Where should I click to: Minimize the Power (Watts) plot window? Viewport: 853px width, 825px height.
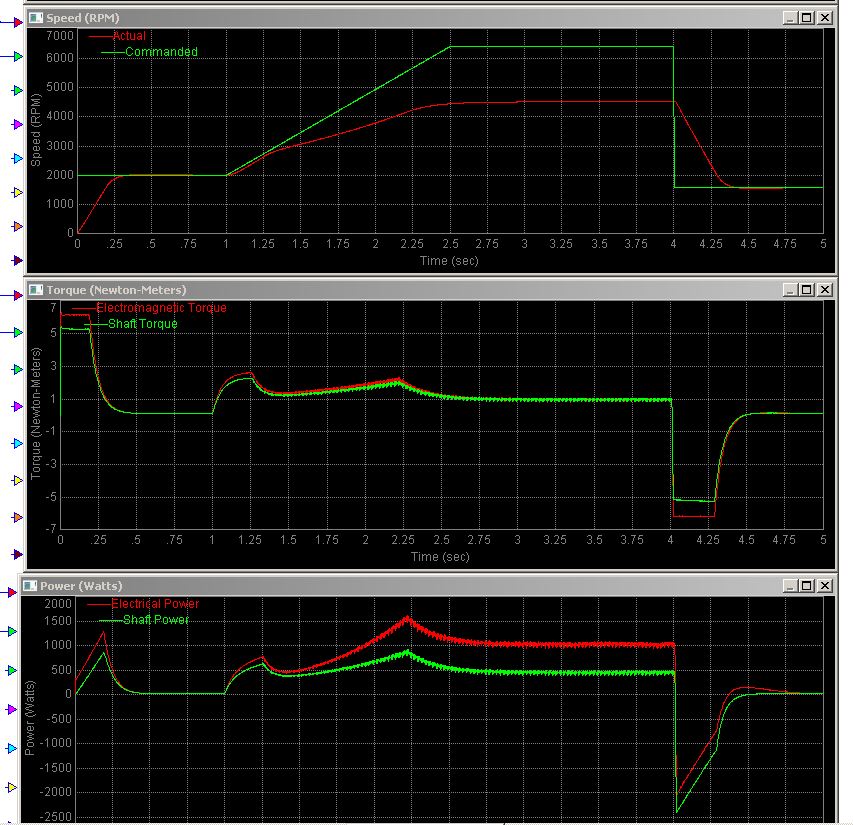[790, 586]
